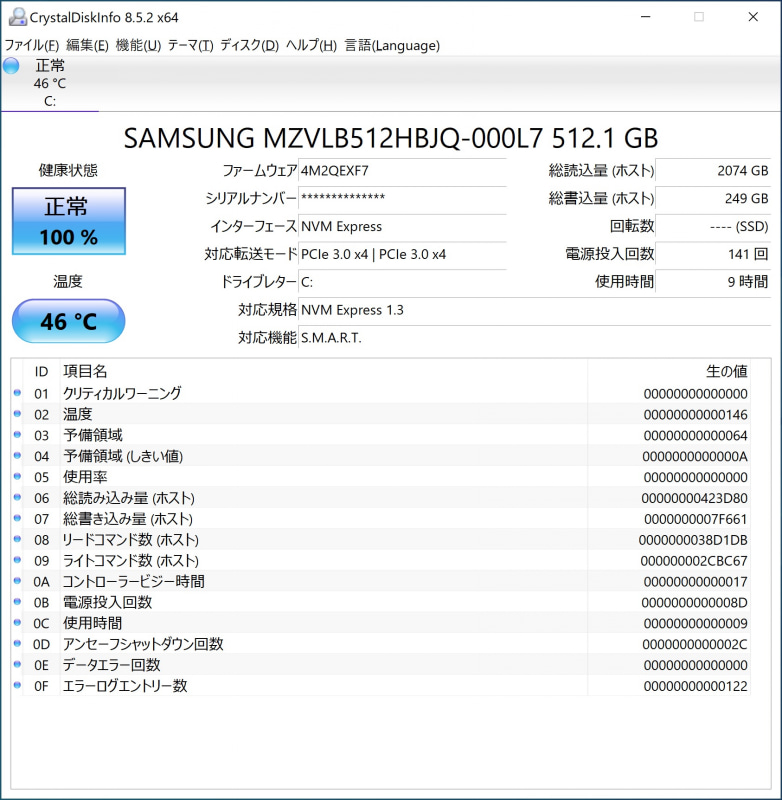Click raw value 00000000423D80
The image size is (782, 800).
click(x=695, y=498)
